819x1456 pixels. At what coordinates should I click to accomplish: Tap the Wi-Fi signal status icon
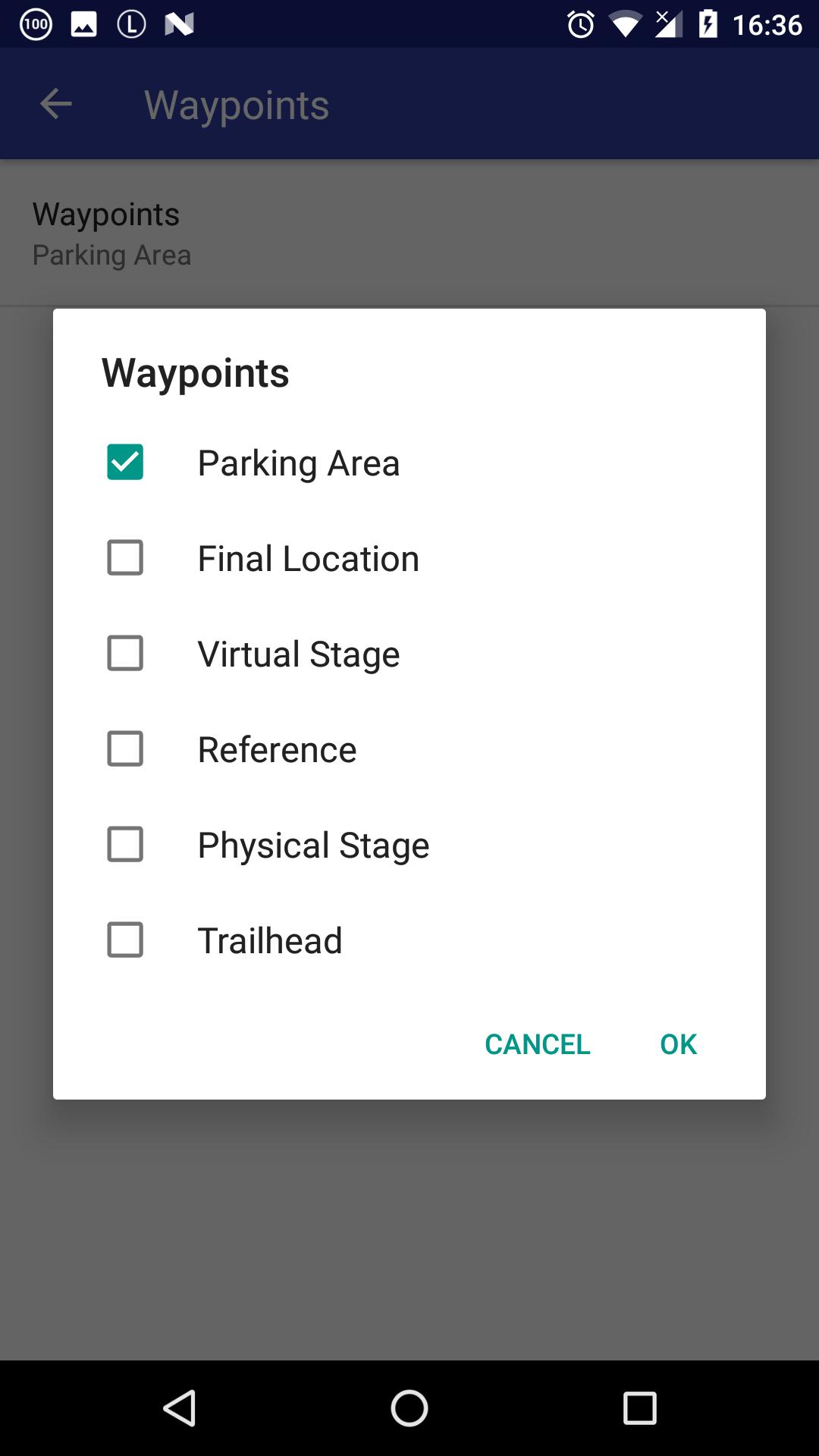click(x=625, y=24)
